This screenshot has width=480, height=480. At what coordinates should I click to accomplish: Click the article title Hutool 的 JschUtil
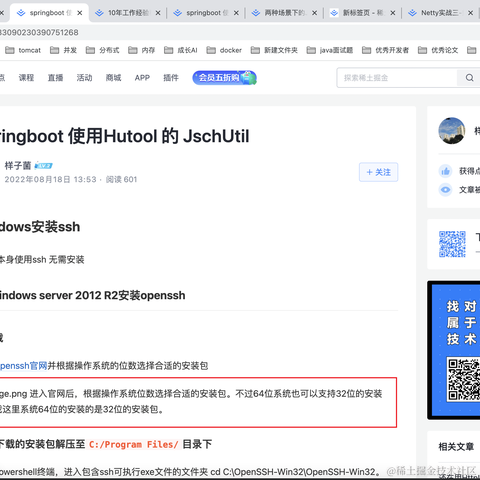[125, 136]
